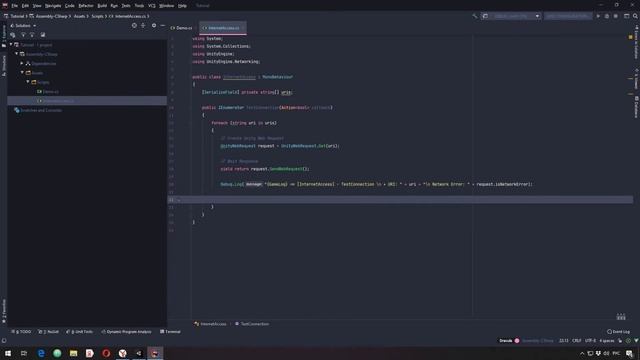Screen dimensions: 640x360
Task: Open the Start menu on the taskbar
Action: pyautogui.click(x=8, y=353)
